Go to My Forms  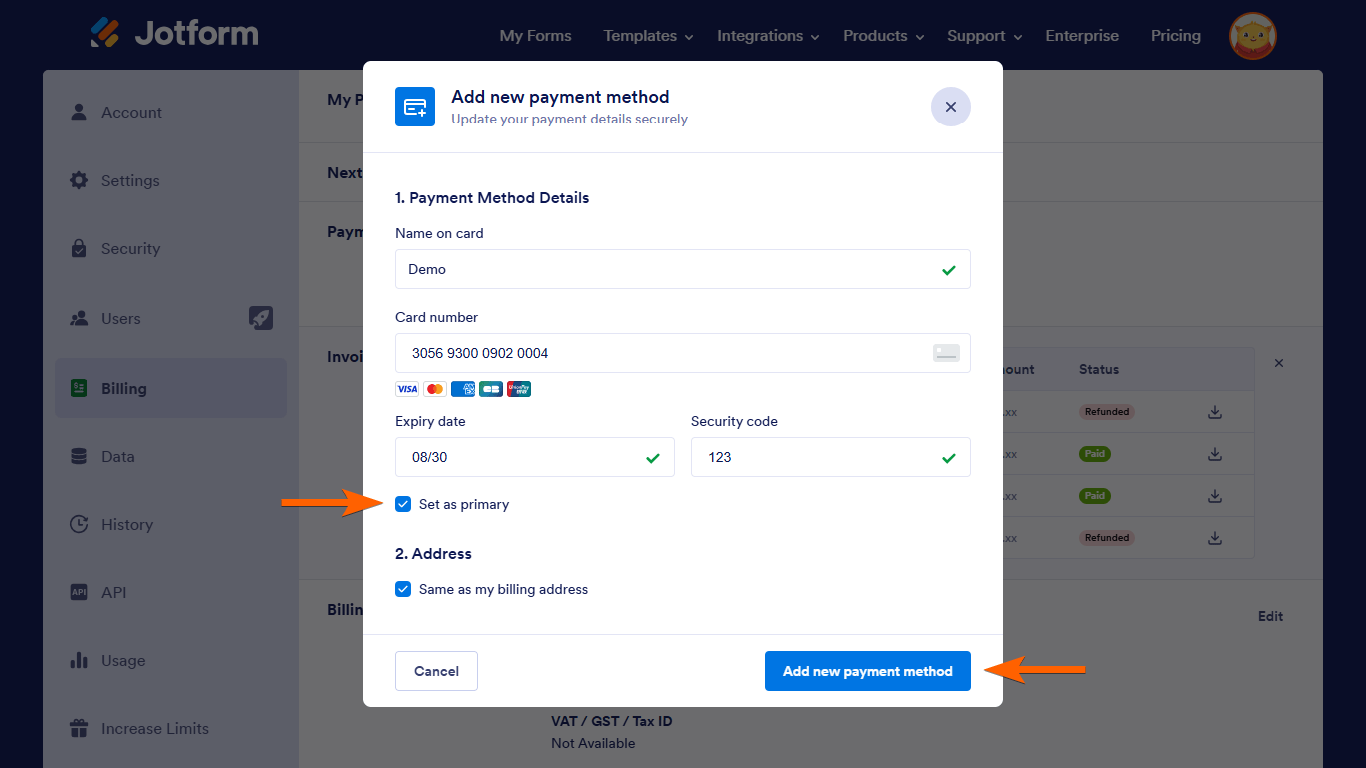pos(535,36)
